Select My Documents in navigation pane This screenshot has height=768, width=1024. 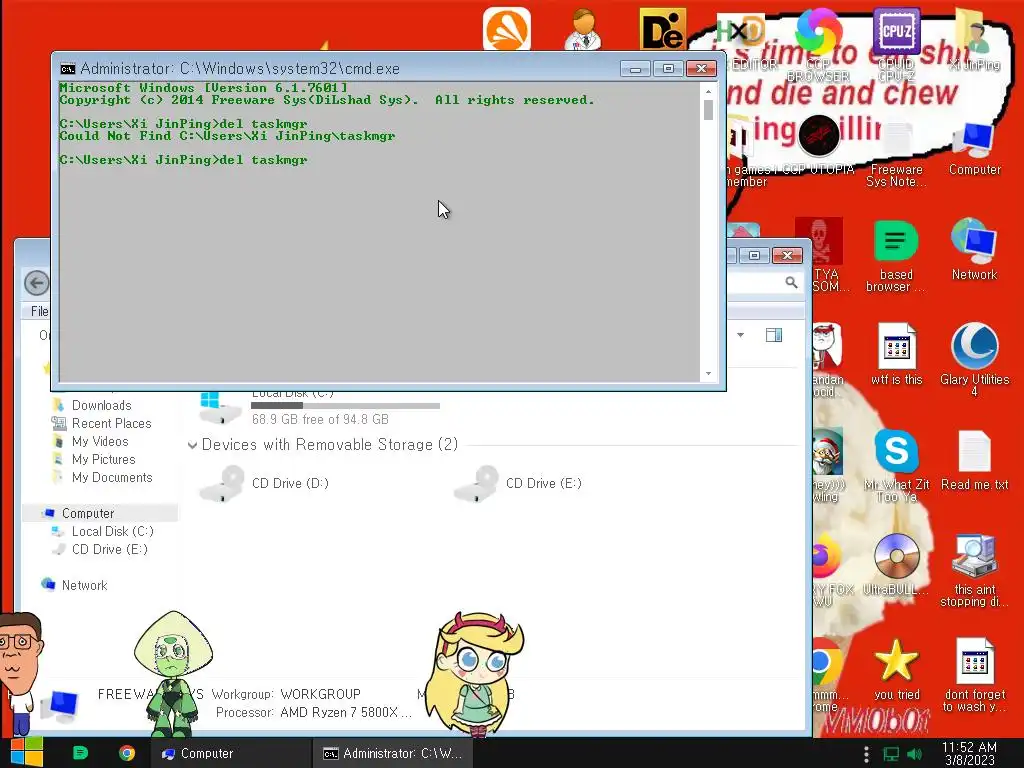(x=112, y=477)
